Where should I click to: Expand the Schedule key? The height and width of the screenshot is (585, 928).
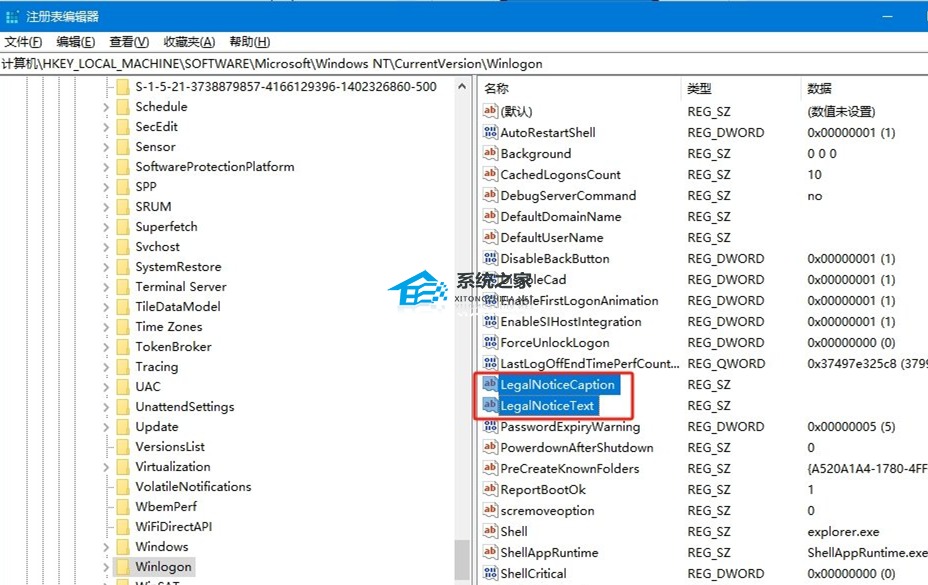coord(106,107)
